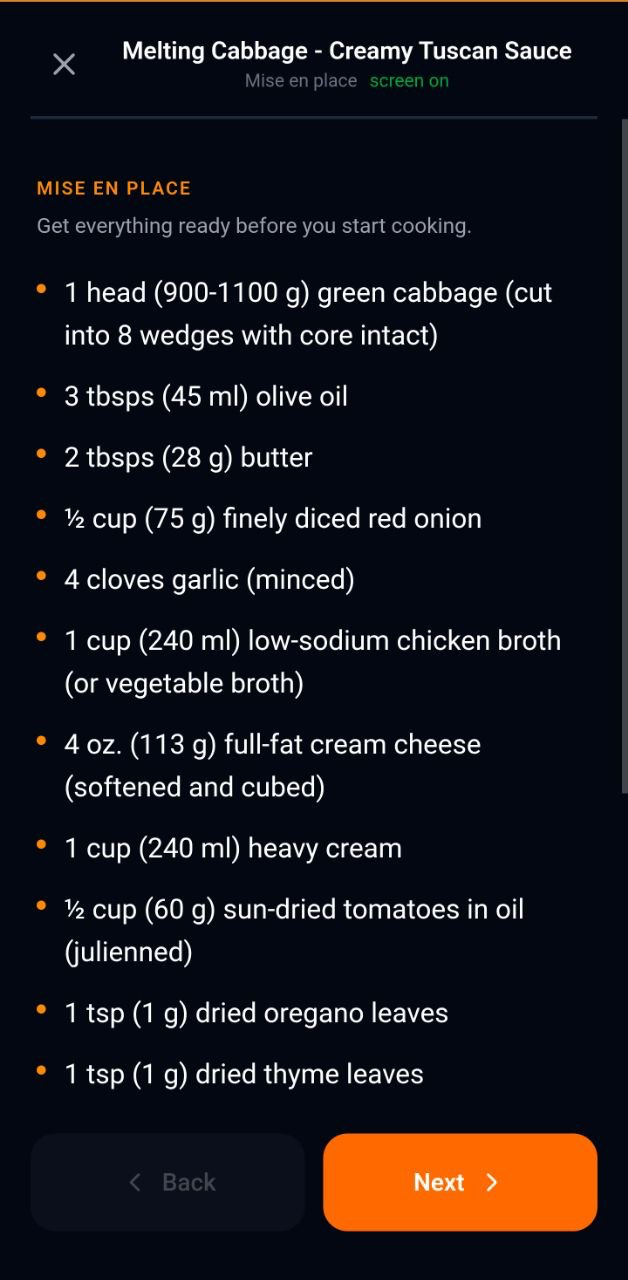628x1280 pixels.
Task: Tap the sun-dried tomatoes ingredient
Action: point(294,930)
